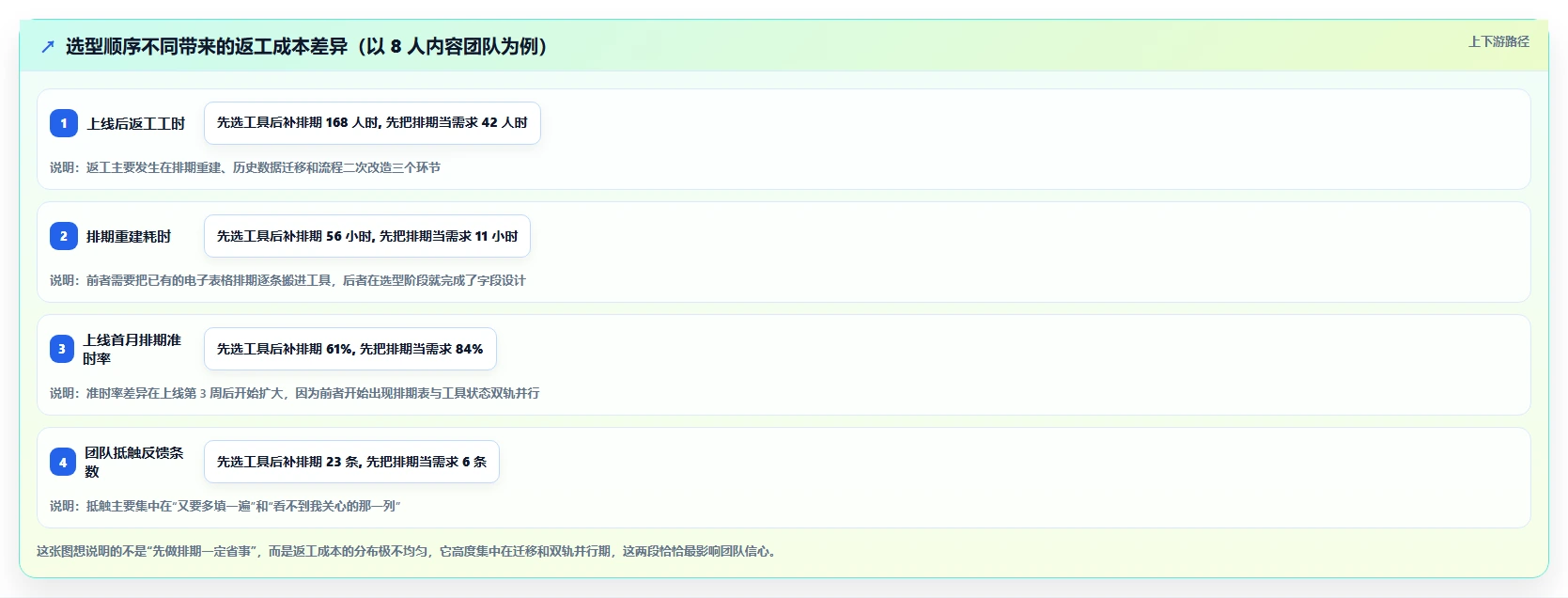Click the value chip showing 23 条 and 6 条
1568x598 pixels.
(351, 462)
